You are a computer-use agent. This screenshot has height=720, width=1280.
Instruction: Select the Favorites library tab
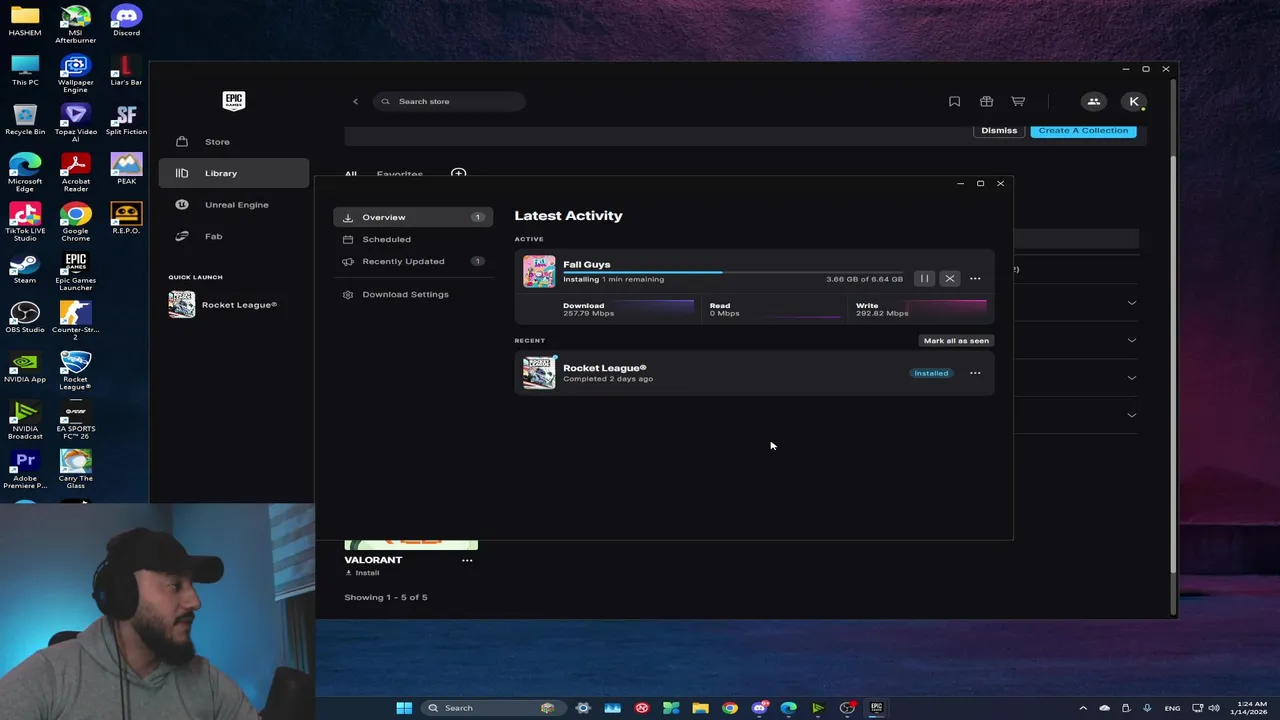pyautogui.click(x=399, y=174)
